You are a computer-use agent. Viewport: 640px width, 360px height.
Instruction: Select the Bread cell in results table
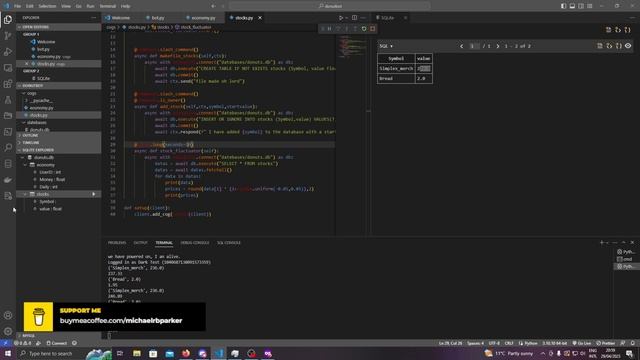(396, 78)
